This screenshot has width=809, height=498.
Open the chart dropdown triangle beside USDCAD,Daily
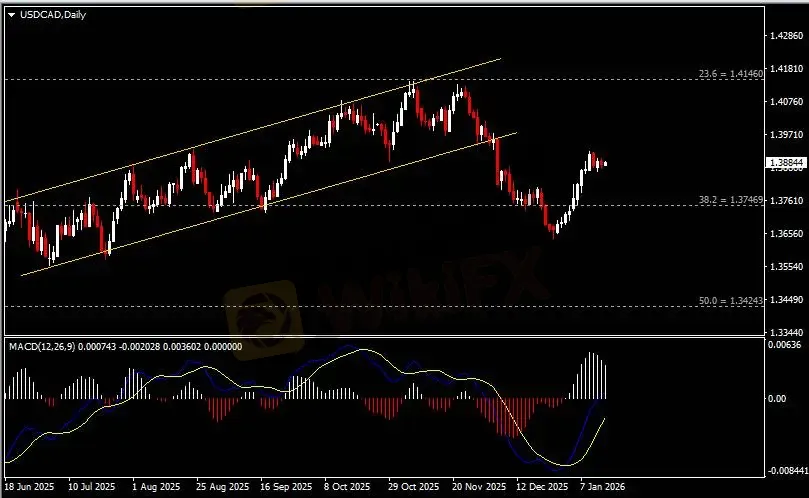point(11,15)
